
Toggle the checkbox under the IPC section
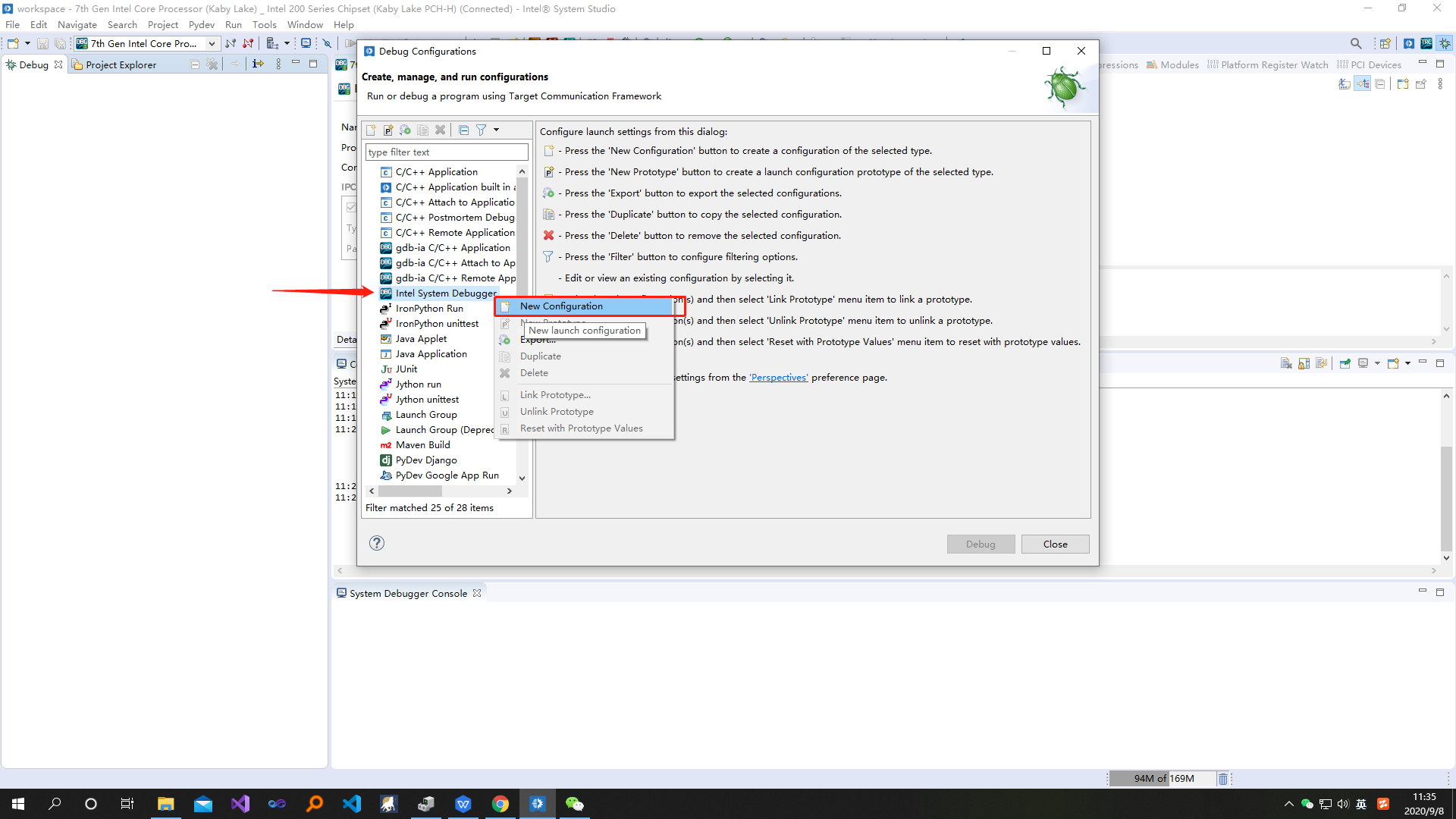coord(351,207)
